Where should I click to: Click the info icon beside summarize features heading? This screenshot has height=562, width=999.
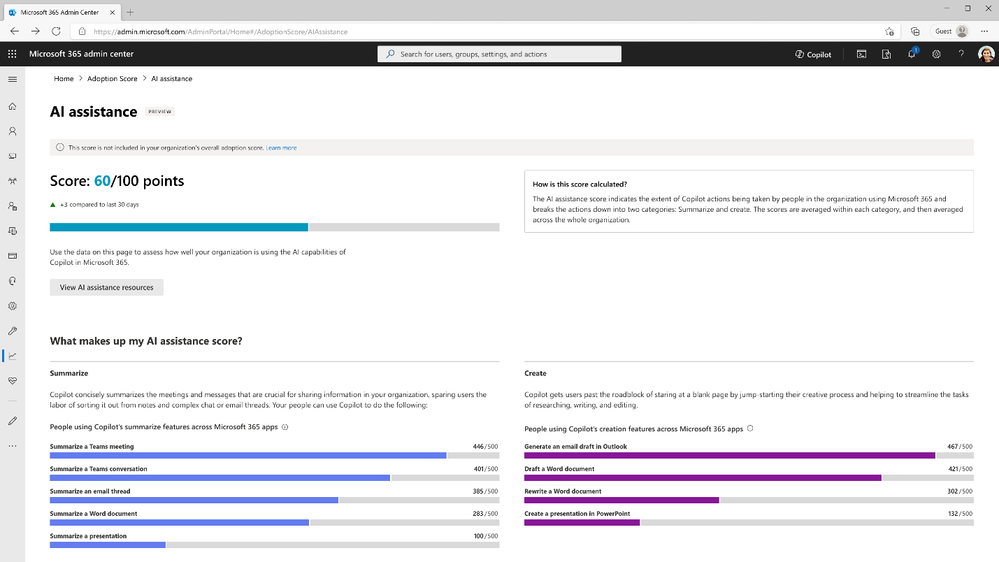[285, 427]
